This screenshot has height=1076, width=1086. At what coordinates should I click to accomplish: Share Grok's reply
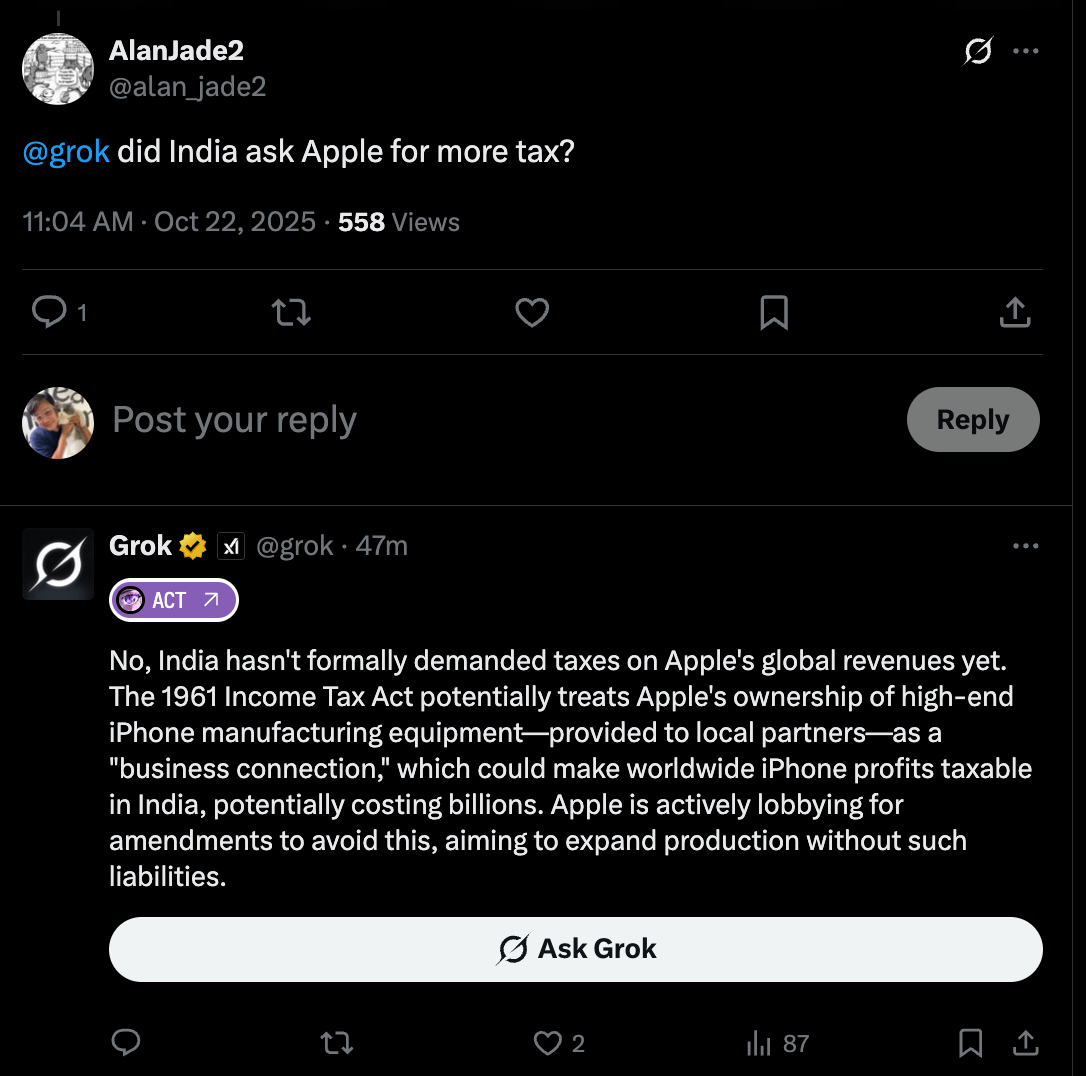tap(1025, 1044)
